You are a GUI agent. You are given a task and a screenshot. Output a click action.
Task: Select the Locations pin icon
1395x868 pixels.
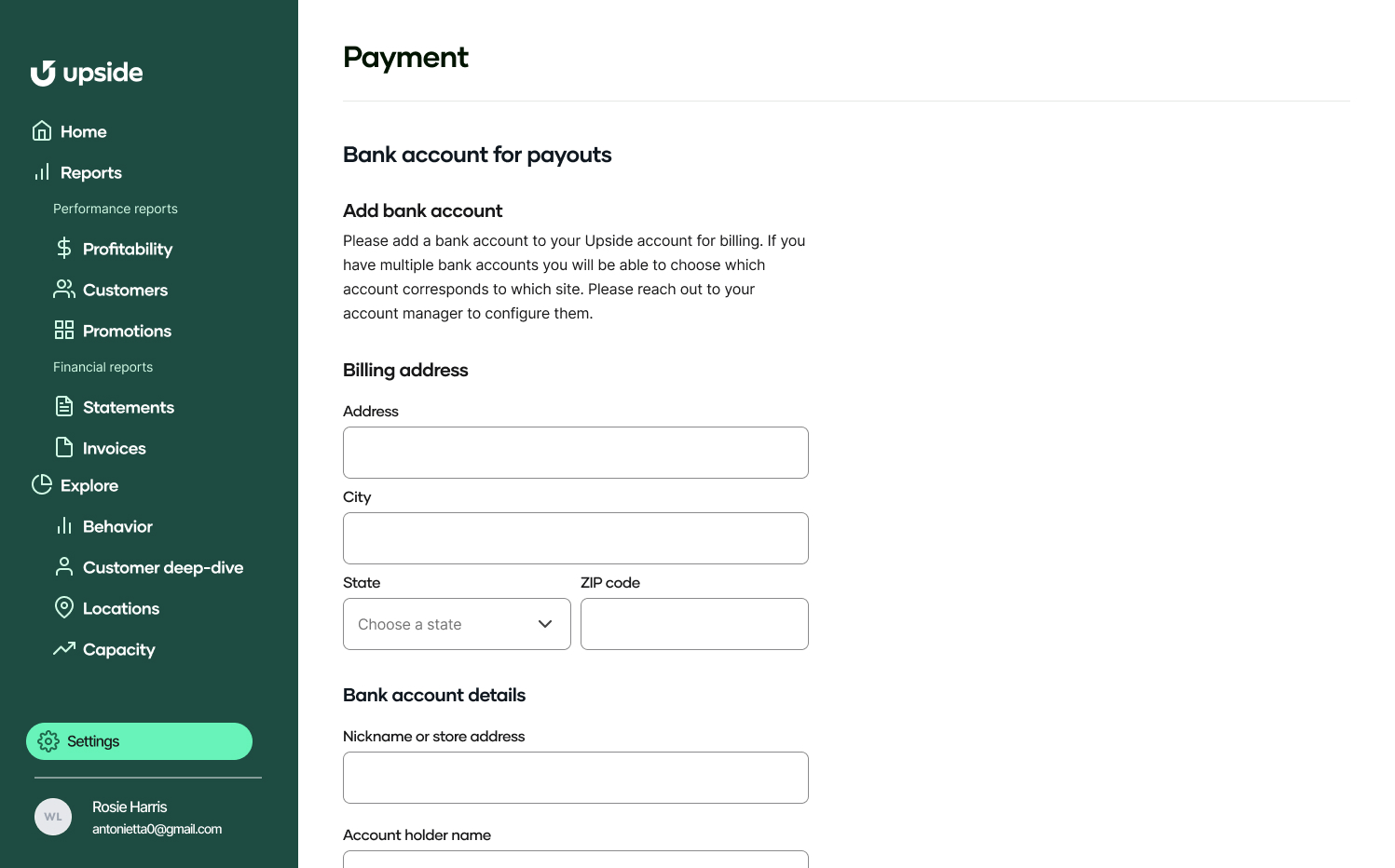pos(63,607)
